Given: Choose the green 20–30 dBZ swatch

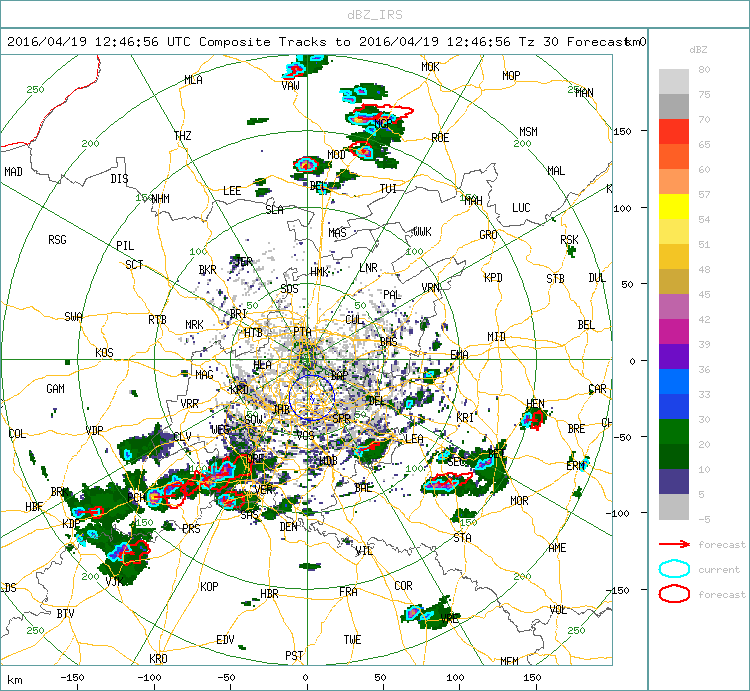Looking at the screenshot, I should tap(674, 431).
